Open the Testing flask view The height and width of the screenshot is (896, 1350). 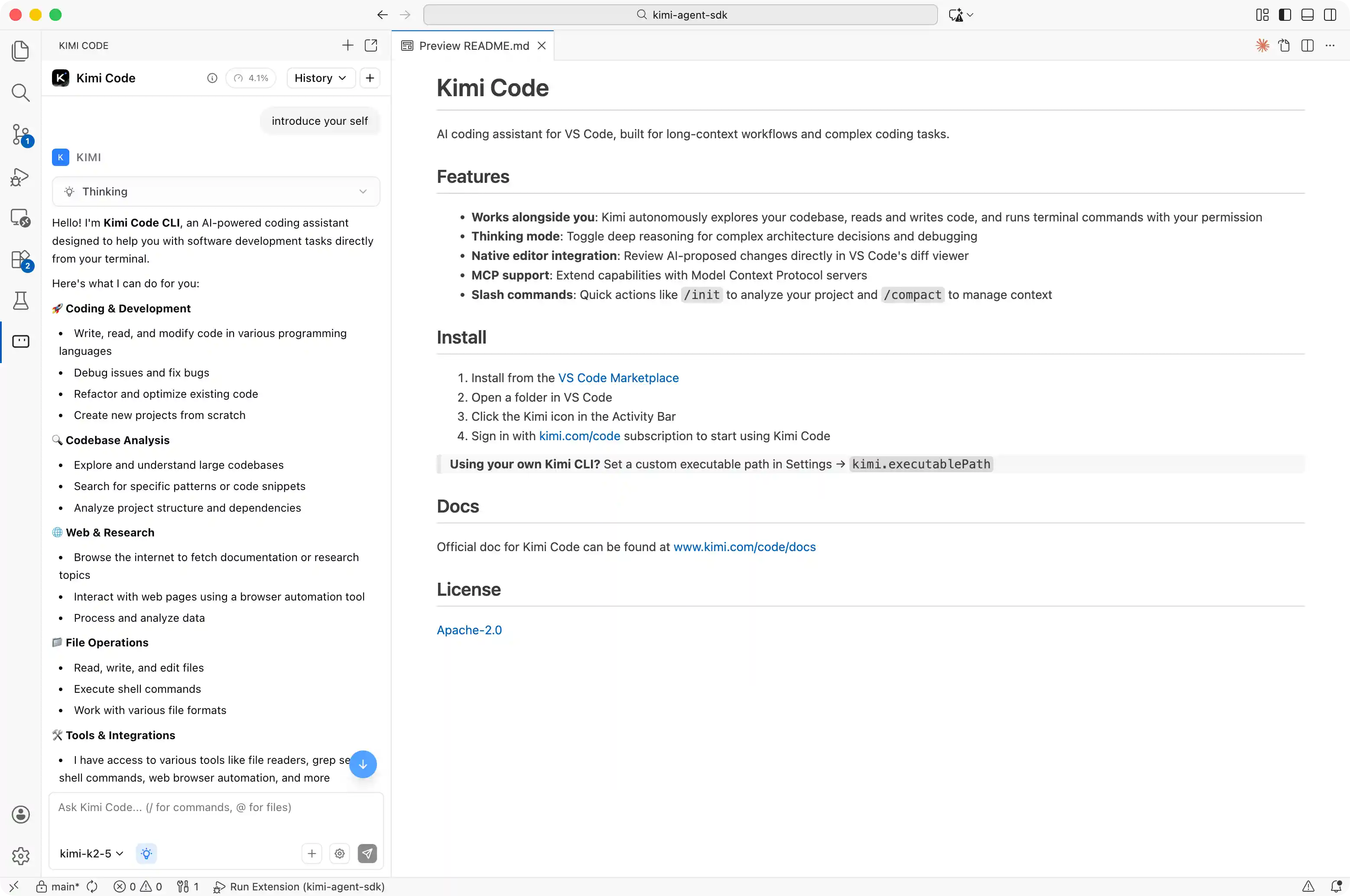[x=20, y=301]
